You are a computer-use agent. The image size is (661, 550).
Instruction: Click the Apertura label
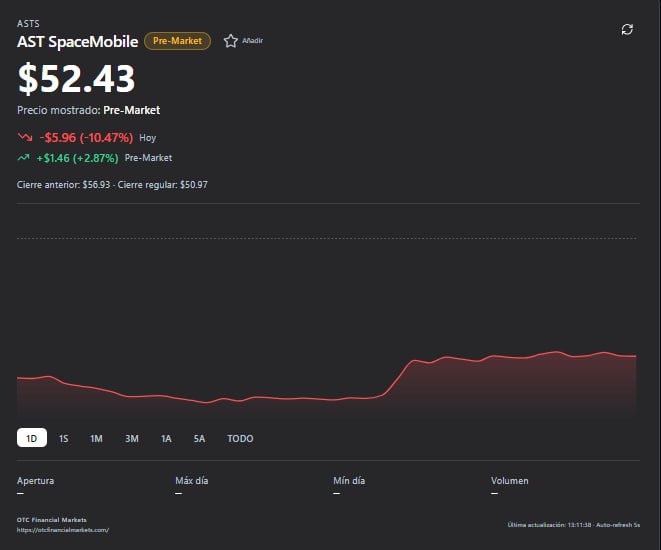click(35, 480)
